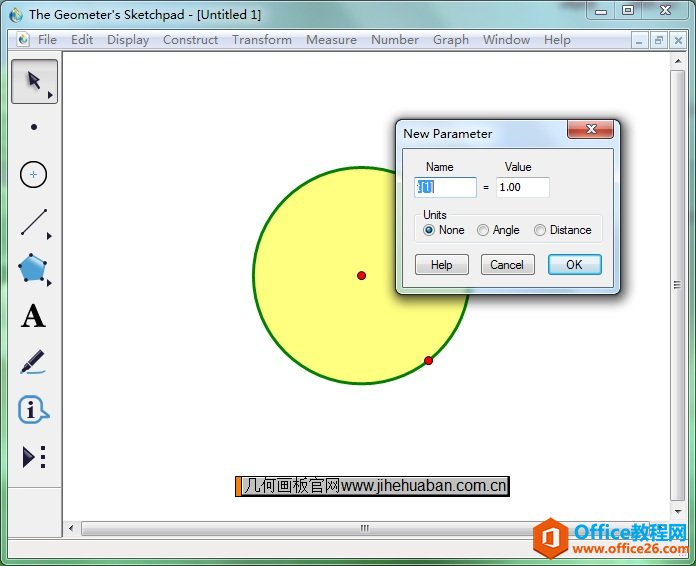
Task: Open the Custom Tools button
Action: (x=34, y=457)
